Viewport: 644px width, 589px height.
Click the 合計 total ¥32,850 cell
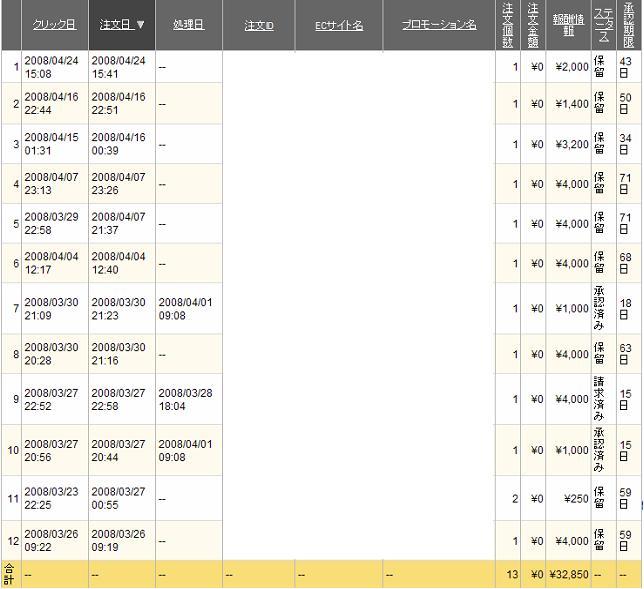[568, 574]
